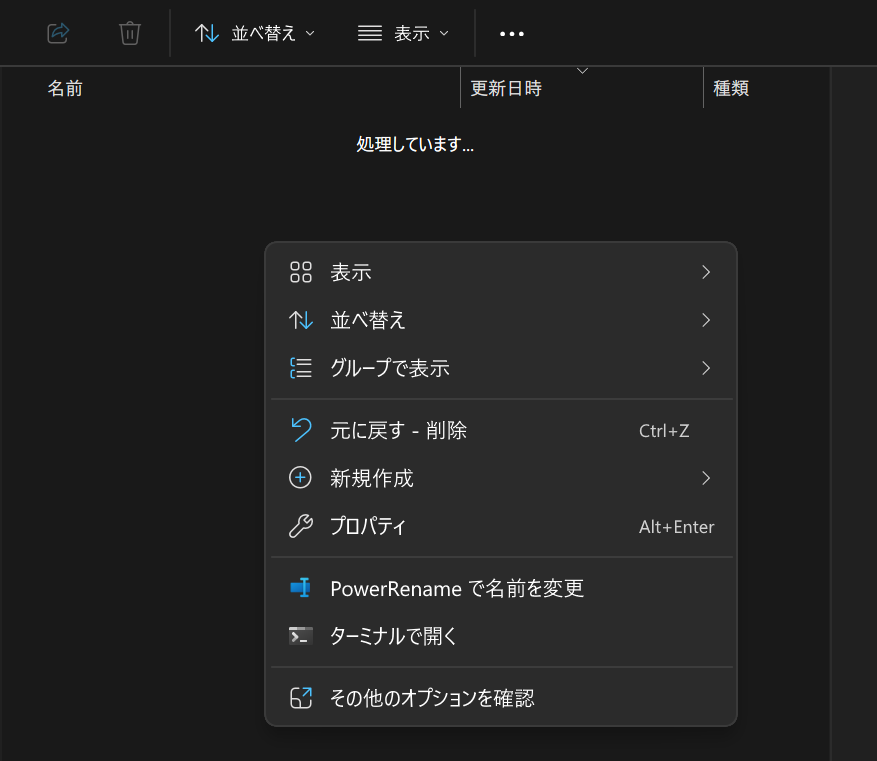Click the その他のオプションを確認 expand icon
Viewport: 877px width, 761px height.
click(x=300, y=698)
